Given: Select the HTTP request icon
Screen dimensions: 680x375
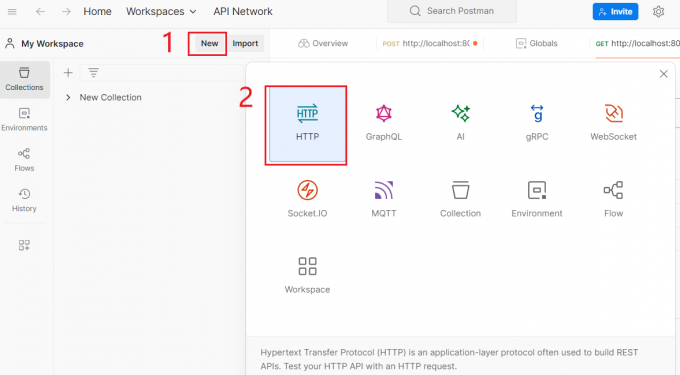Looking at the screenshot, I should click(x=307, y=113).
